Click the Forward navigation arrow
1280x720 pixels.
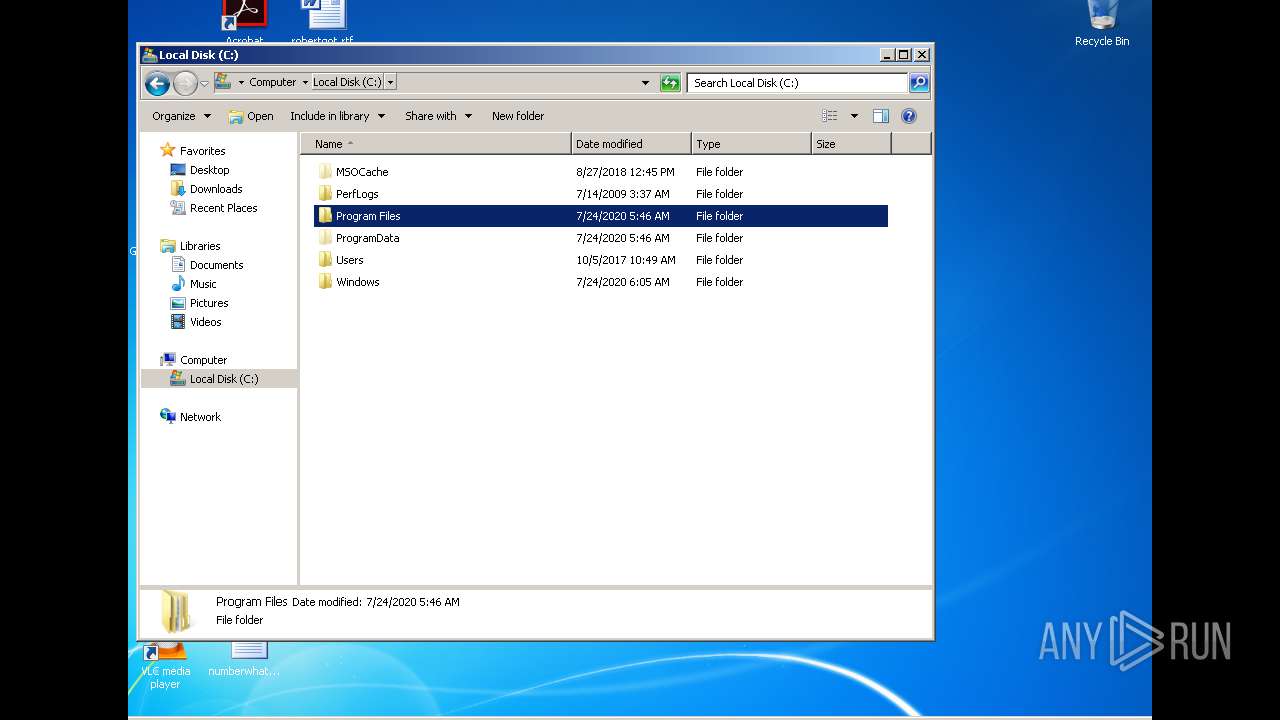click(185, 83)
